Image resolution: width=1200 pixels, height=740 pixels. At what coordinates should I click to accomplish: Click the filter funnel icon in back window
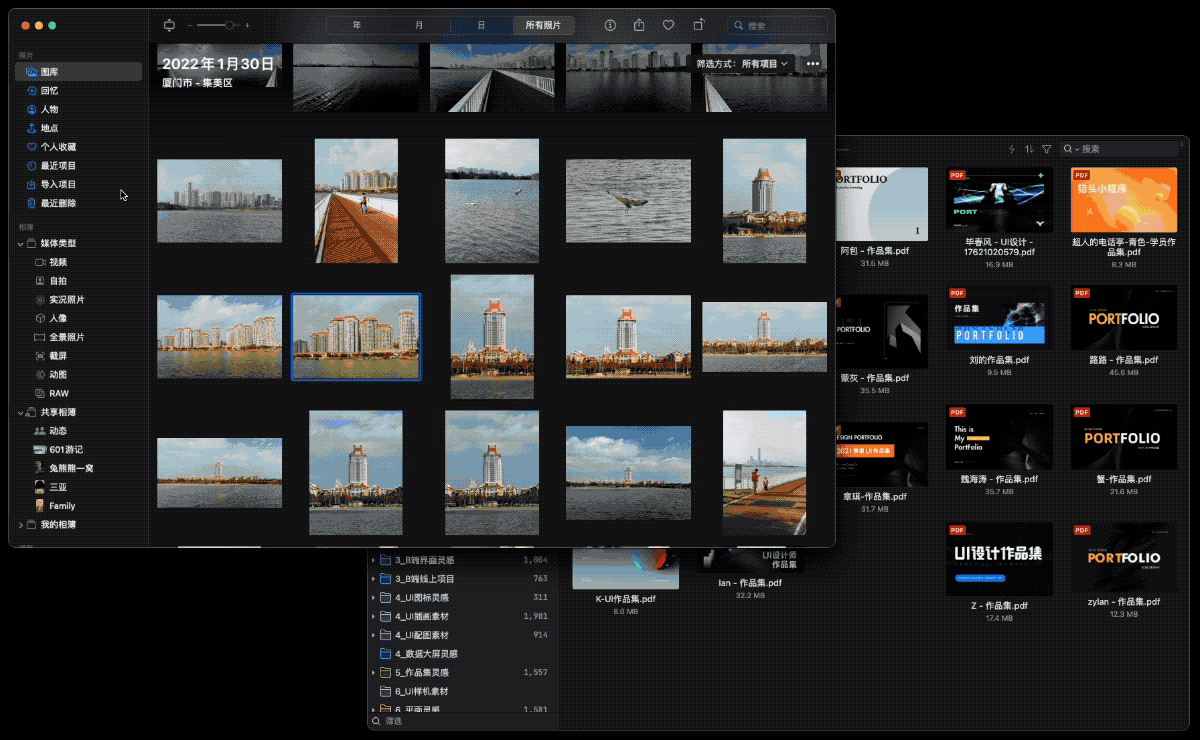click(x=1047, y=149)
